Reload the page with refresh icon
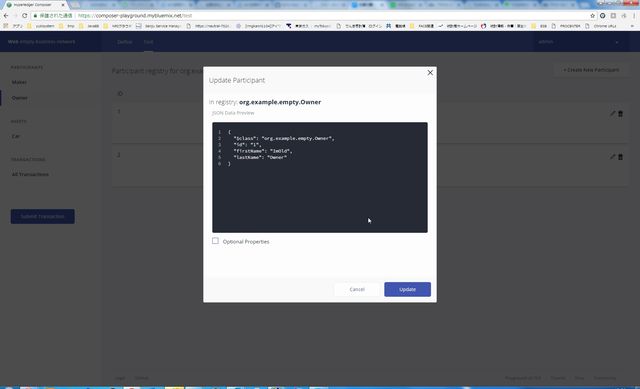Image resolution: width=640 pixels, height=389 pixels. click(24, 16)
